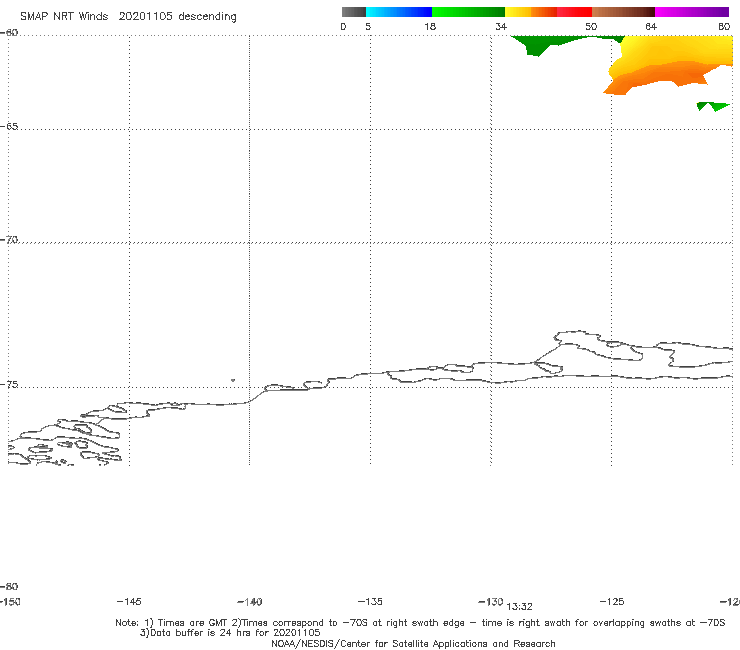
Task: Click the -135 longitude axis label
Action: click(x=370, y=601)
